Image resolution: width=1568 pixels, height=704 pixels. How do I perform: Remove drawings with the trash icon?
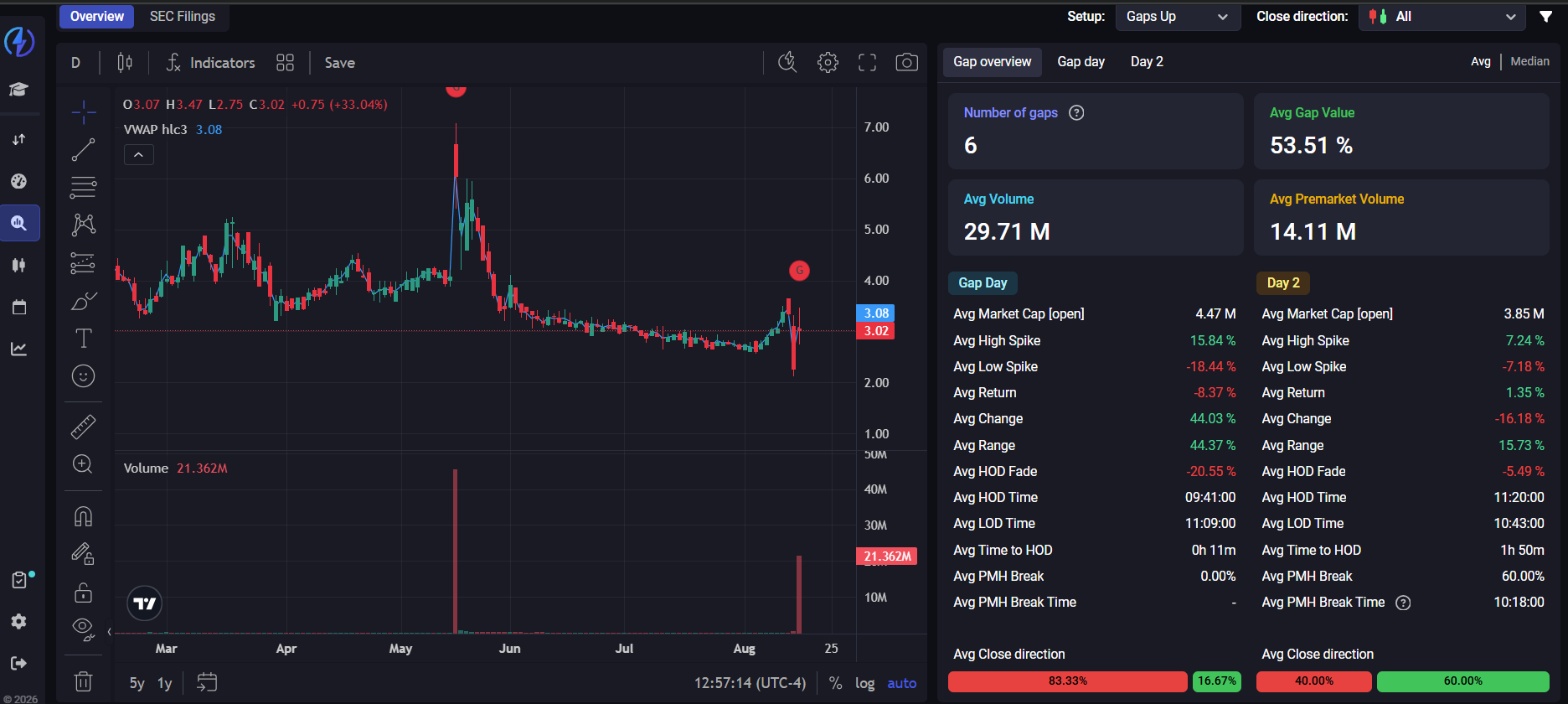point(83,681)
